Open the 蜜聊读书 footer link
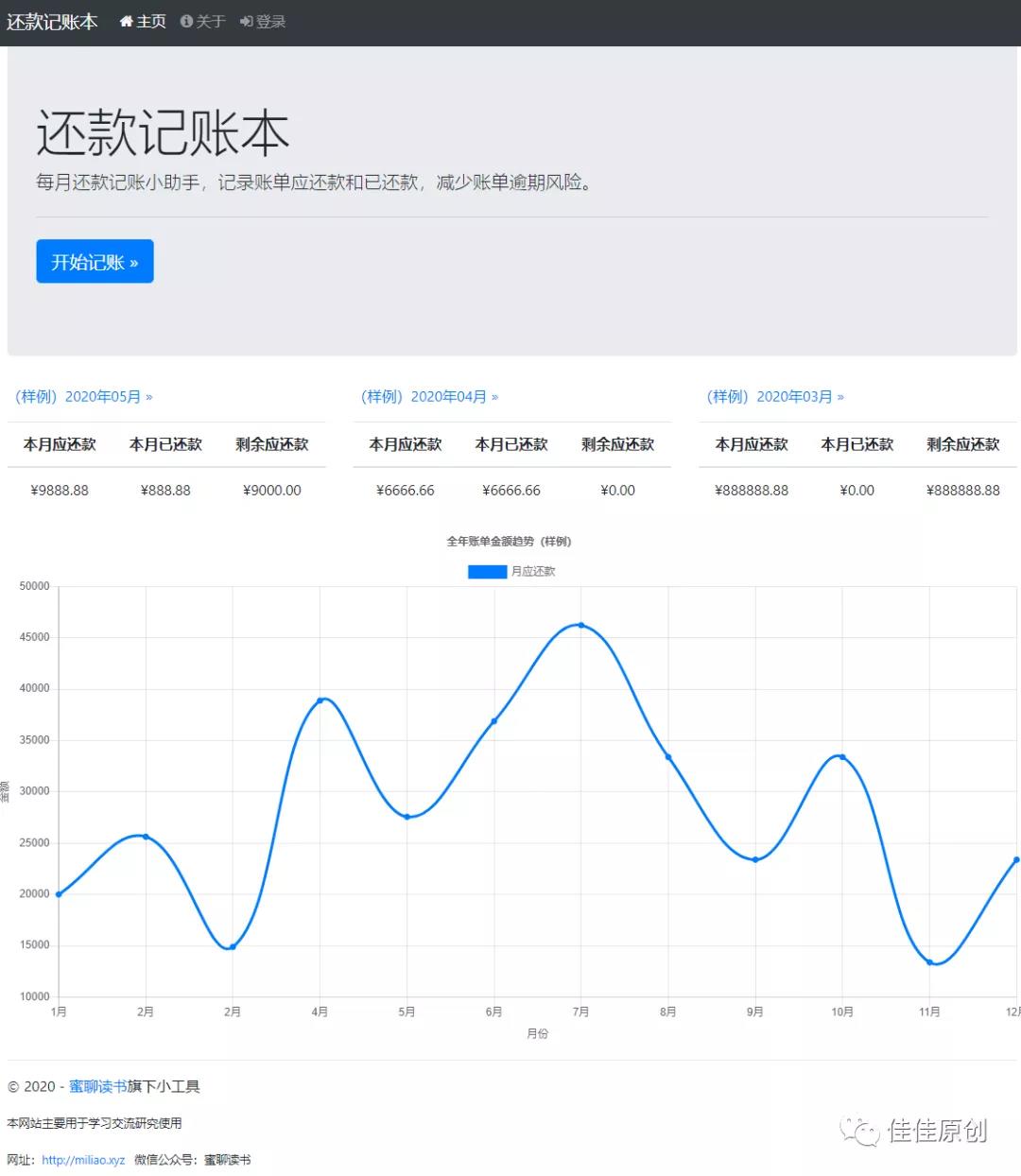Image resolution: width=1021 pixels, height=1176 pixels. [x=97, y=1087]
